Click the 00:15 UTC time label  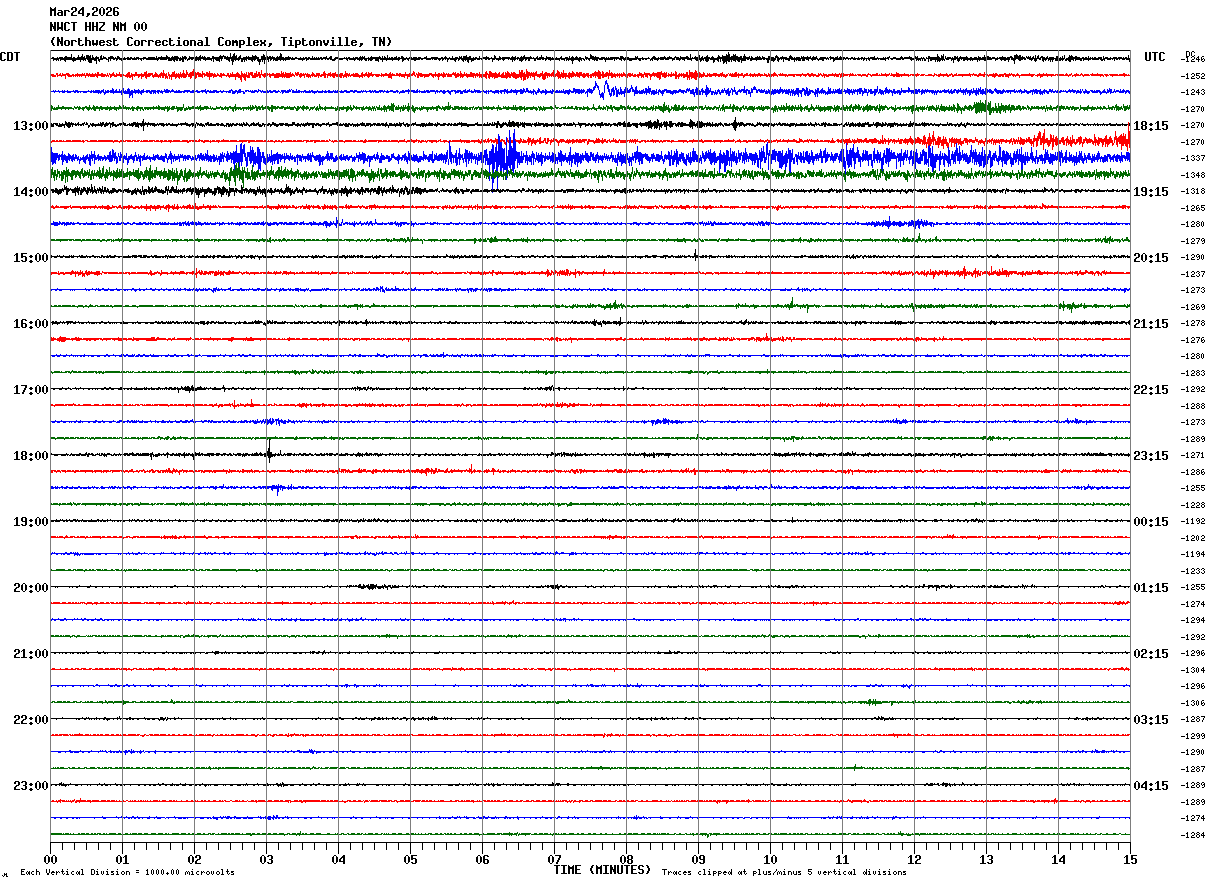pyautogui.click(x=1151, y=522)
